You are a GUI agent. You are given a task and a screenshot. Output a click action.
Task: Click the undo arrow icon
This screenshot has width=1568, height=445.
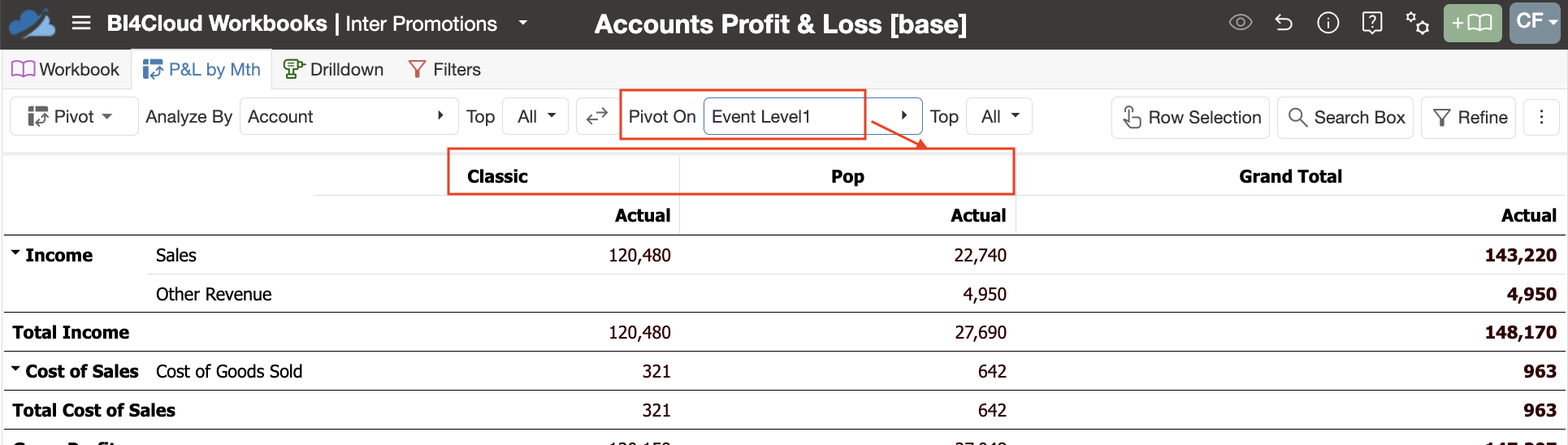[x=1284, y=23]
